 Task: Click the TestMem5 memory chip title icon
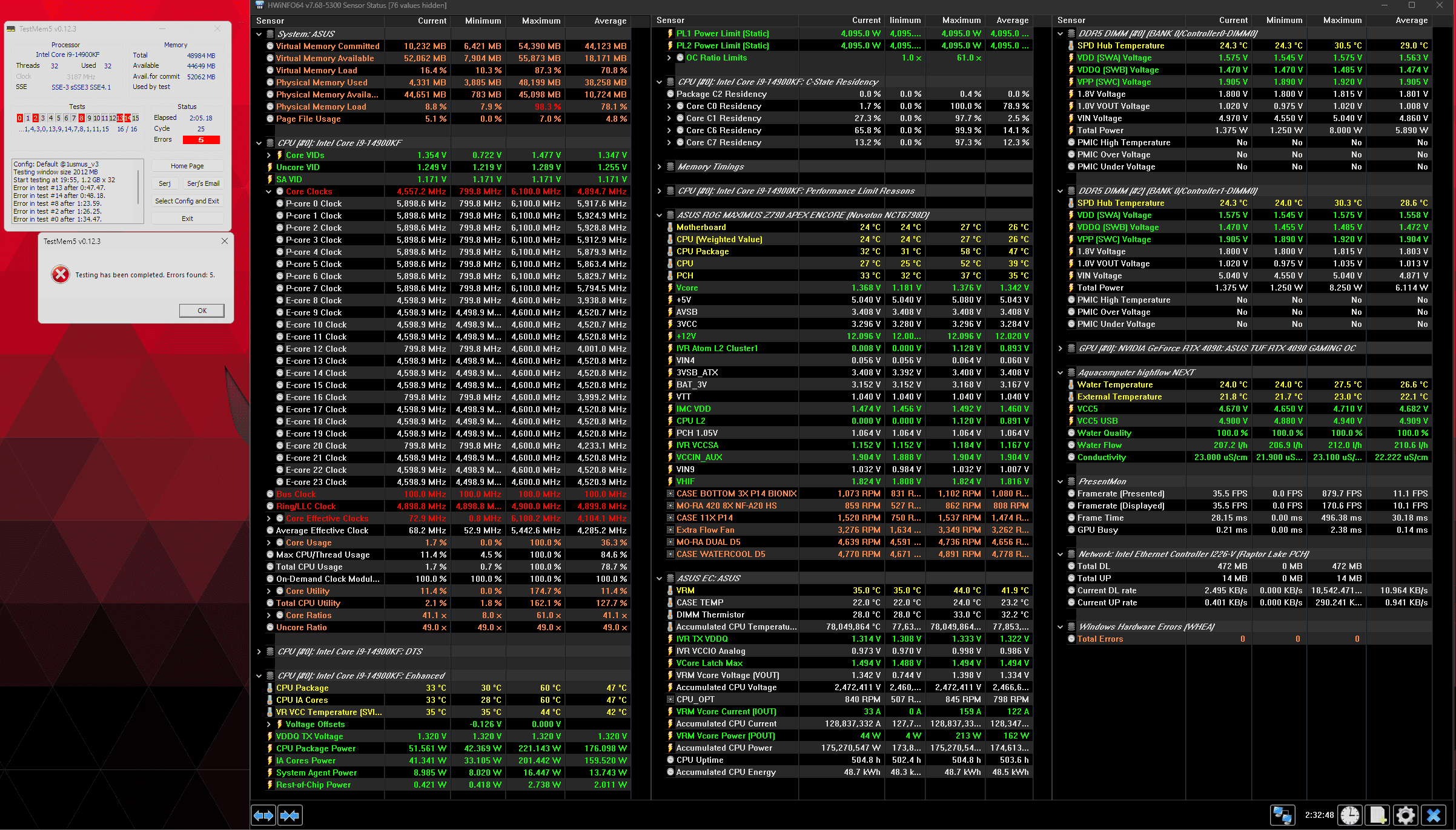(12, 28)
